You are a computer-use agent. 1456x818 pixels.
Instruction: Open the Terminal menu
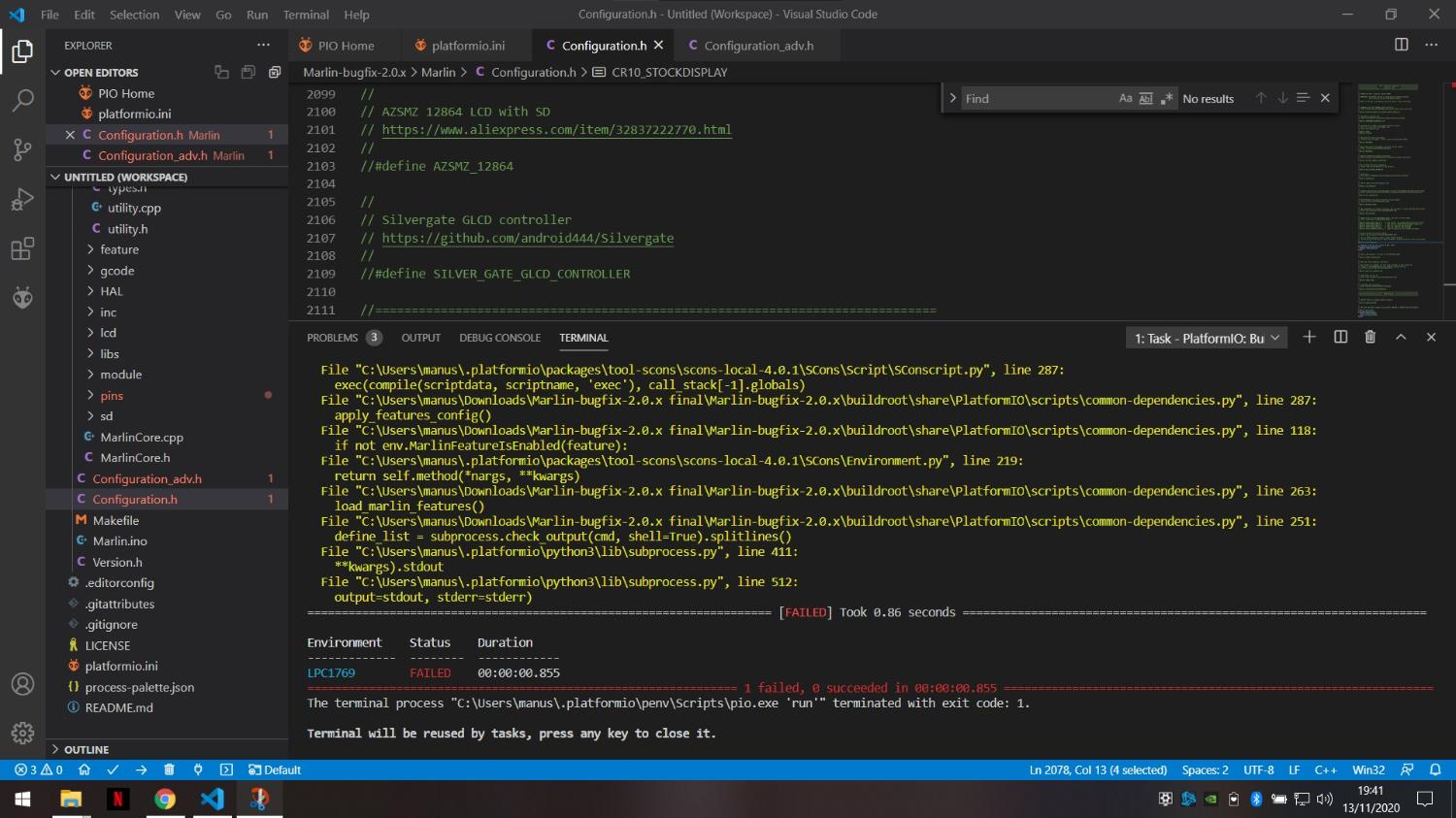pos(306,15)
